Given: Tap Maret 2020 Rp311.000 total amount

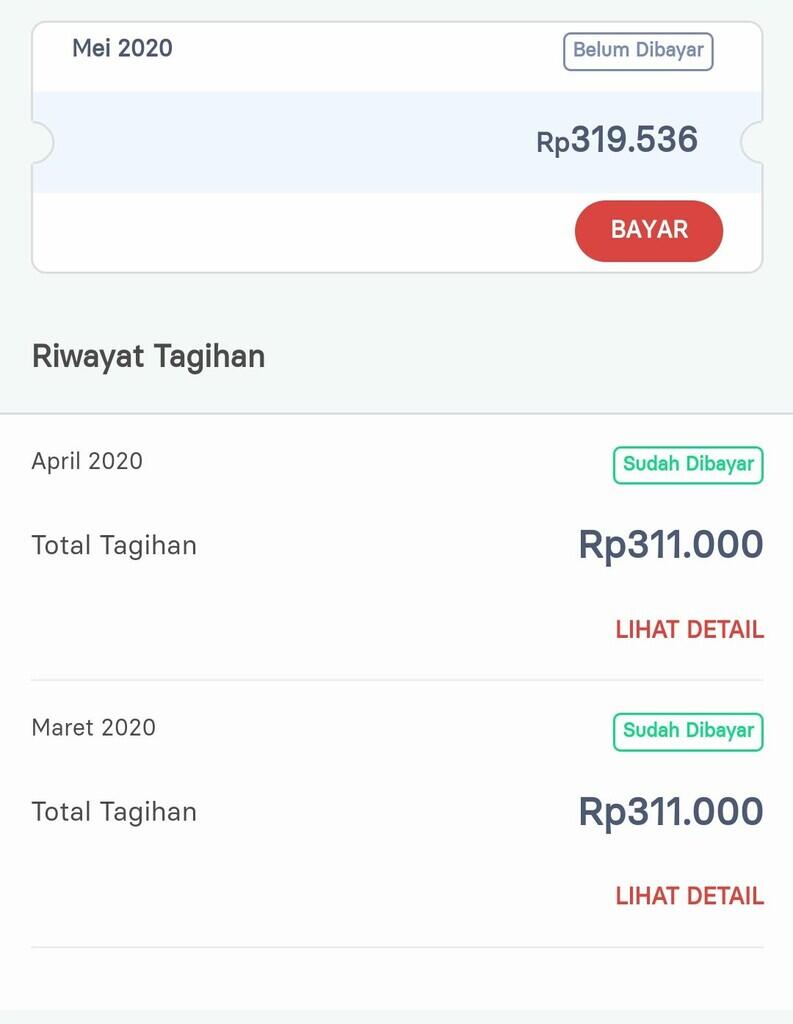Looking at the screenshot, I should pyautogui.click(x=670, y=811).
